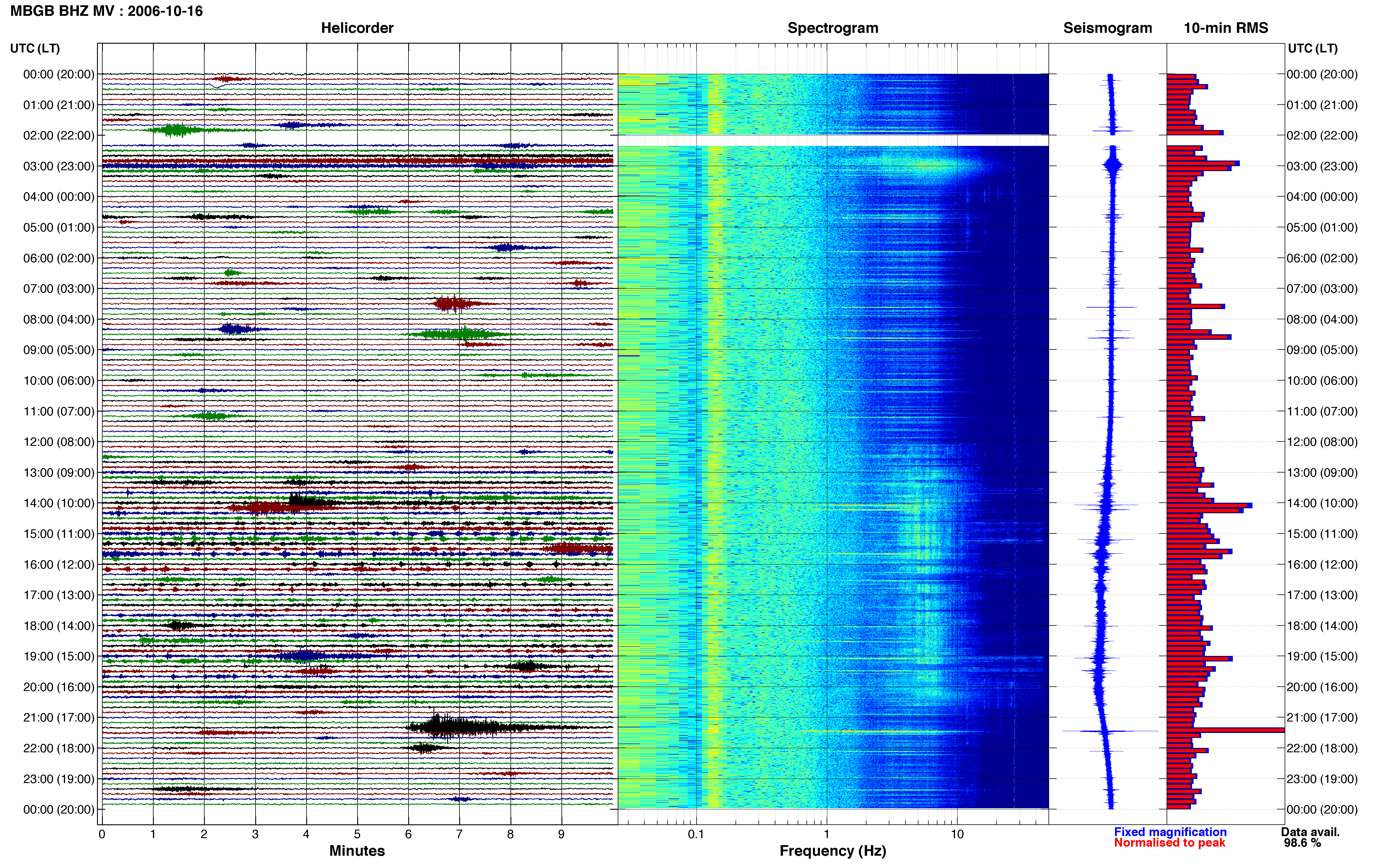Click frequency tick label 1 on spectrogram axis
1389x868 pixels.
[x=826, y=834]
